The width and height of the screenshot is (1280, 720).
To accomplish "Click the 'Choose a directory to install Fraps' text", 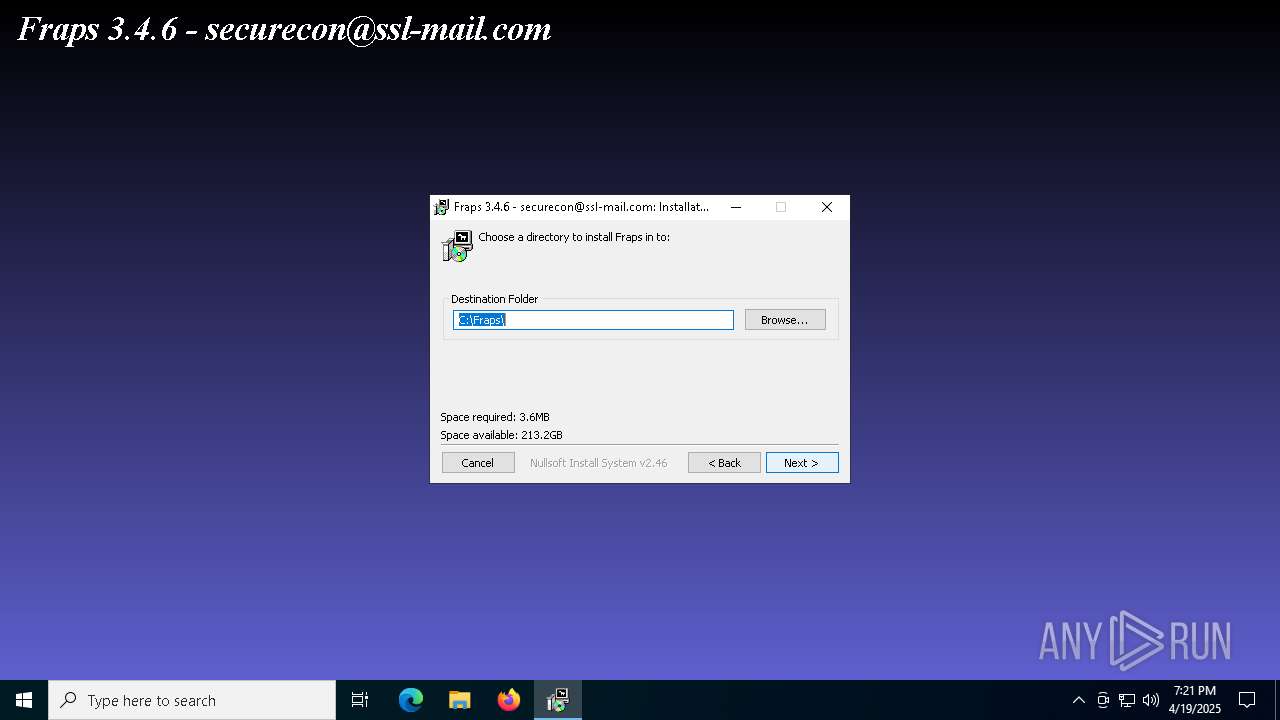I will coord(574,237).
